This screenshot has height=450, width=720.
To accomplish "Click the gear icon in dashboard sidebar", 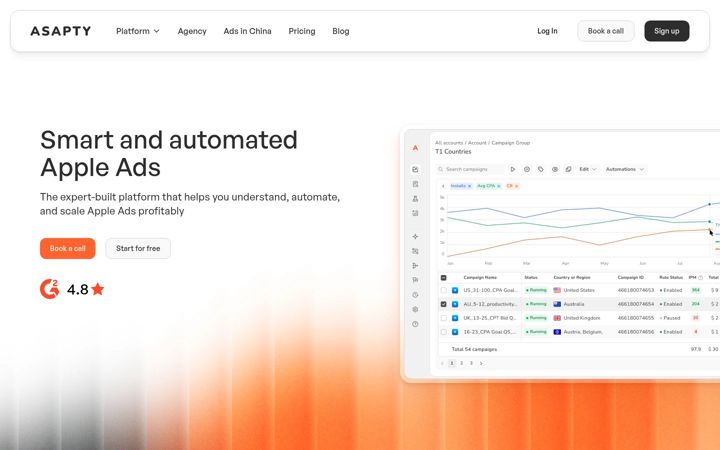I will [x=415, y=309].
